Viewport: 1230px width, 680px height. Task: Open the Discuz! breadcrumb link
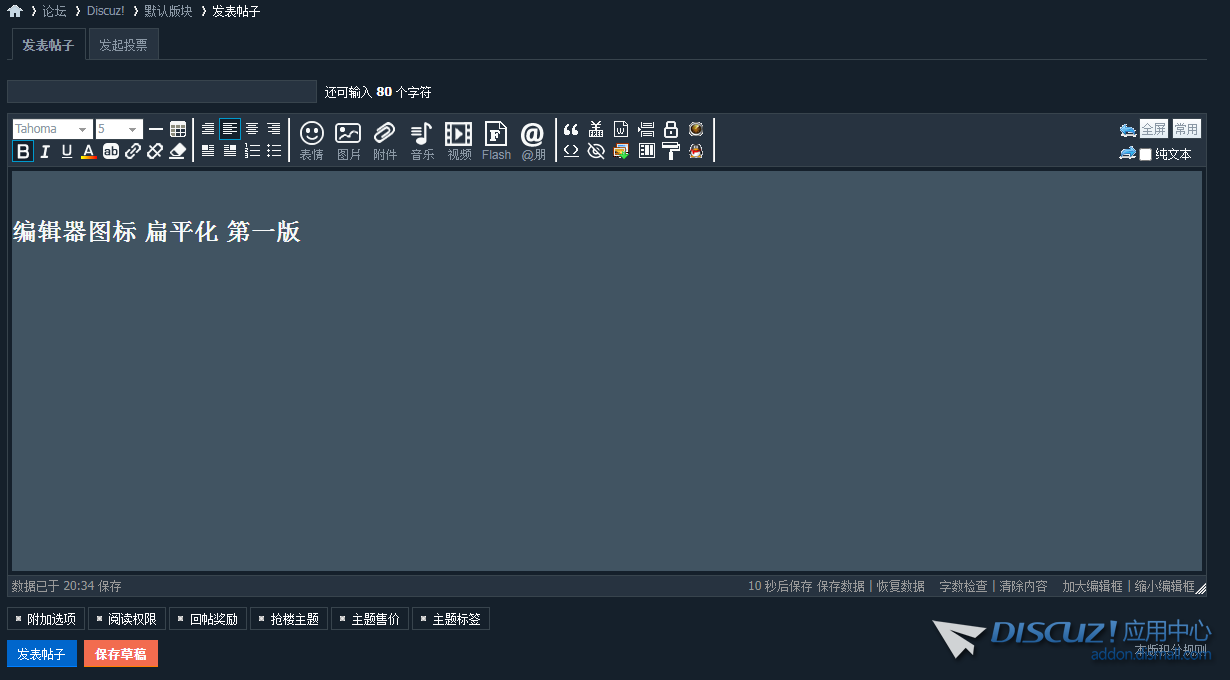[105, 11]
